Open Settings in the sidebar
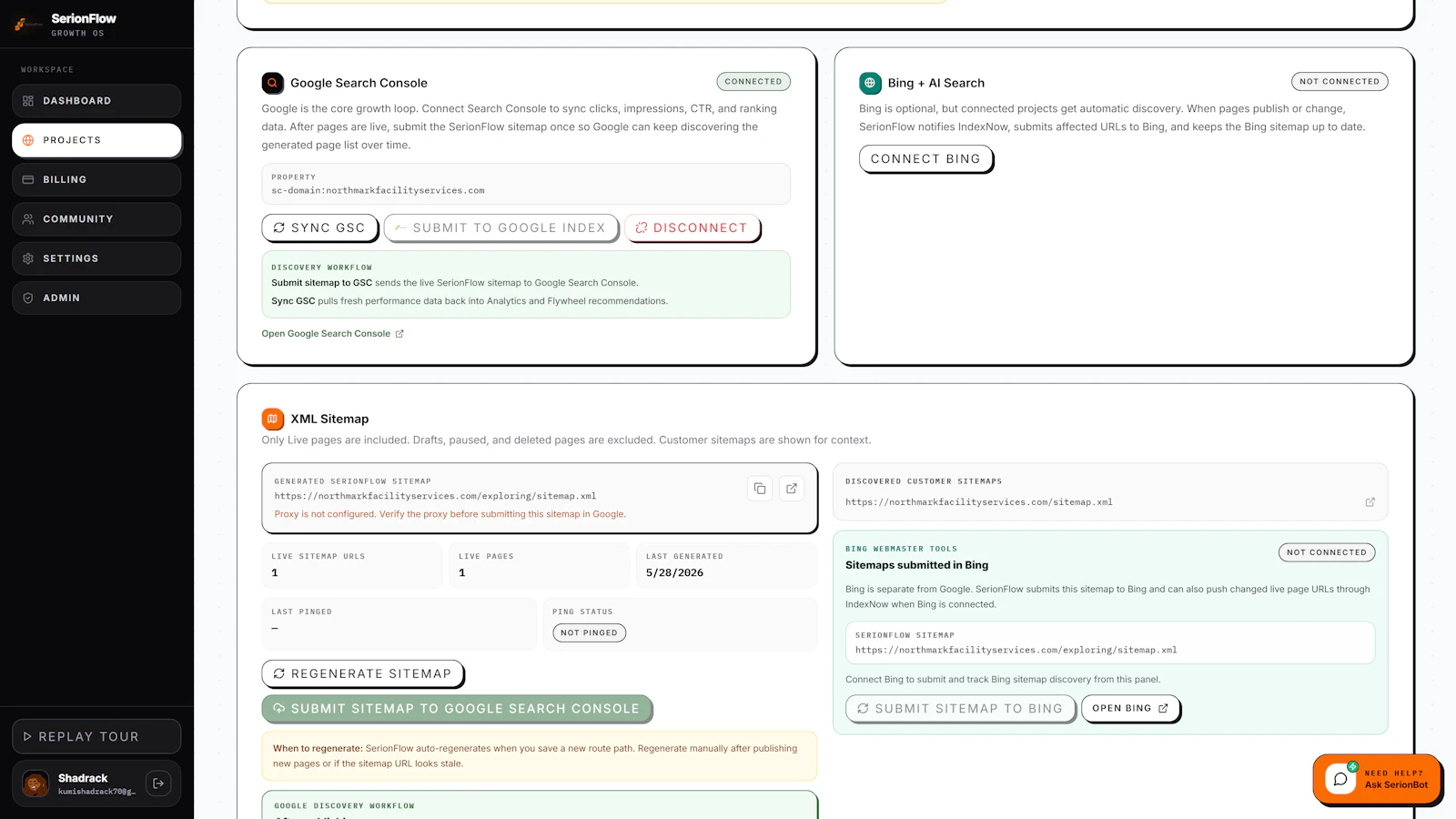This screenshot has width=1456, height=819. [96, 258]
